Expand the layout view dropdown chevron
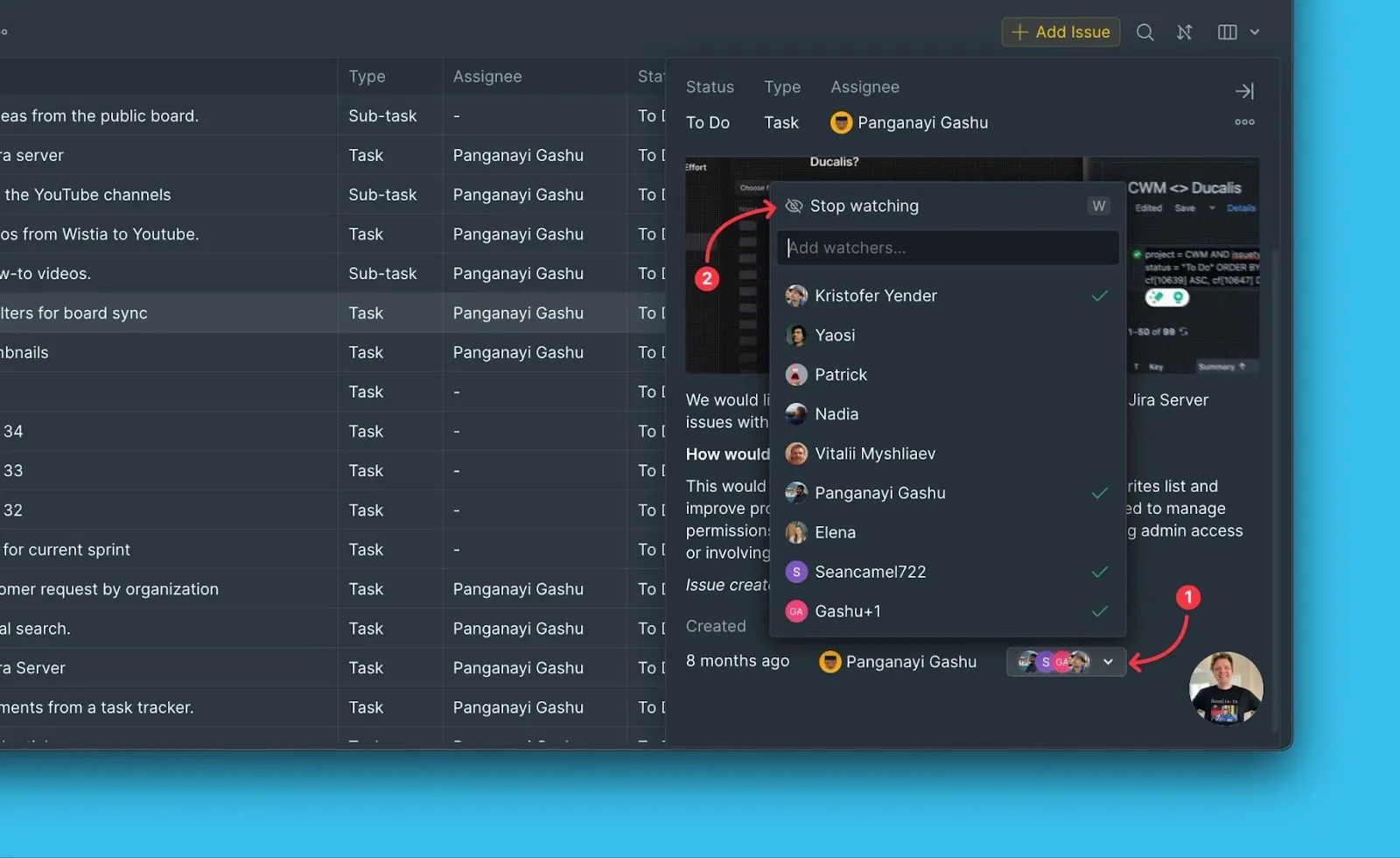Screen dimensions: 1400x858 pyautogui.click(x=1255, y=32)
